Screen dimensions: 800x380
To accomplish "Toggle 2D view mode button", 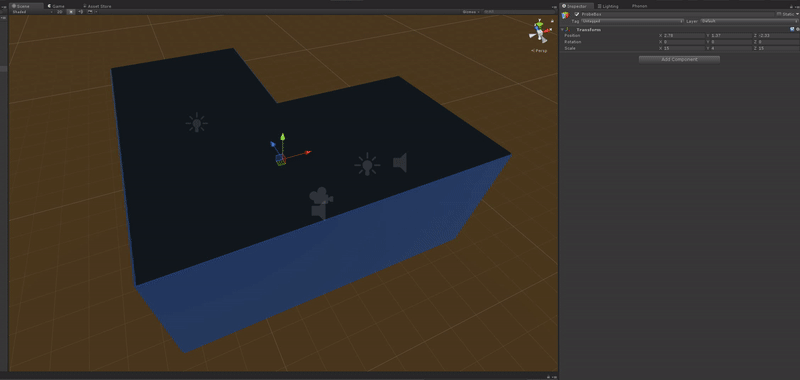I will tap(59, 12).
